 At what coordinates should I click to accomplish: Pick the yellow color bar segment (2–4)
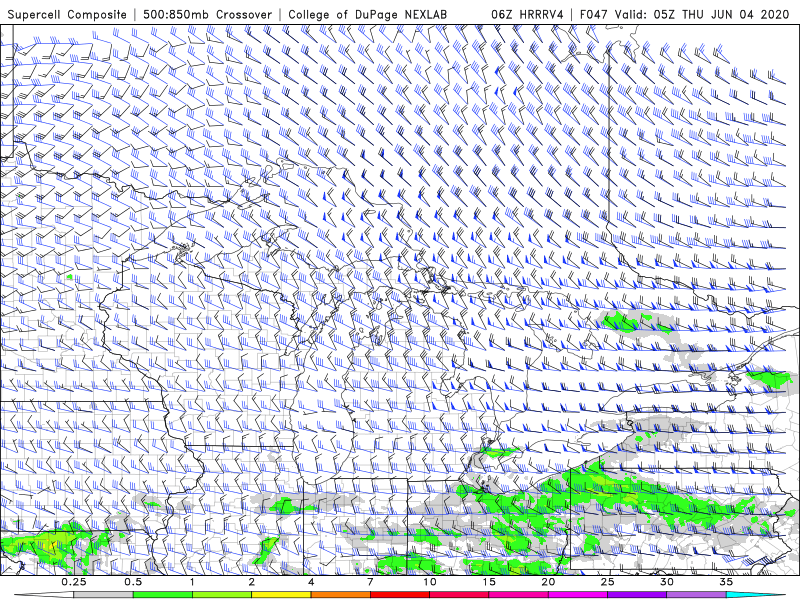pos(281,595)
